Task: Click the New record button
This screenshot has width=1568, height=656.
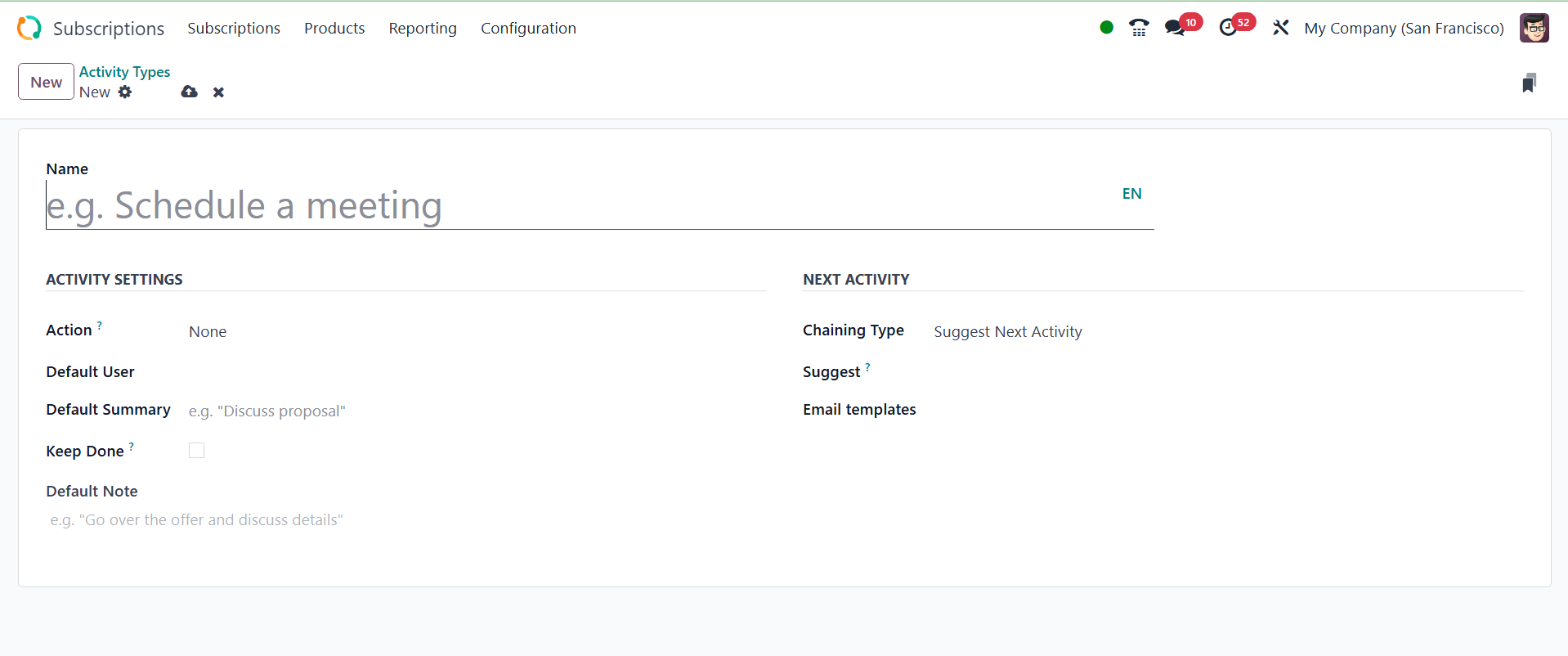Action: pos(46,82)
